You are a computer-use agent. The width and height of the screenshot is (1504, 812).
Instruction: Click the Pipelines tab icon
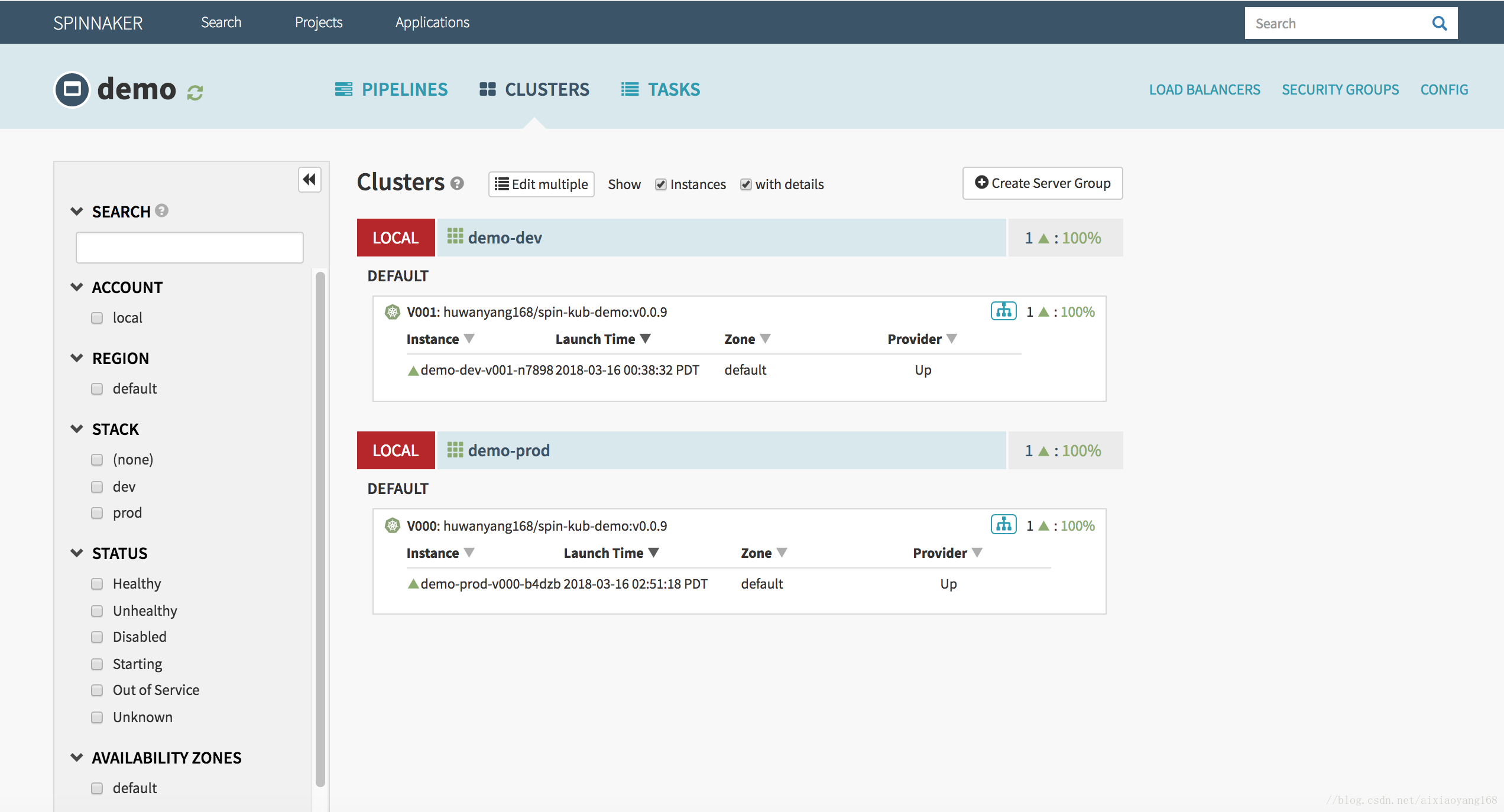click(343, 89)
